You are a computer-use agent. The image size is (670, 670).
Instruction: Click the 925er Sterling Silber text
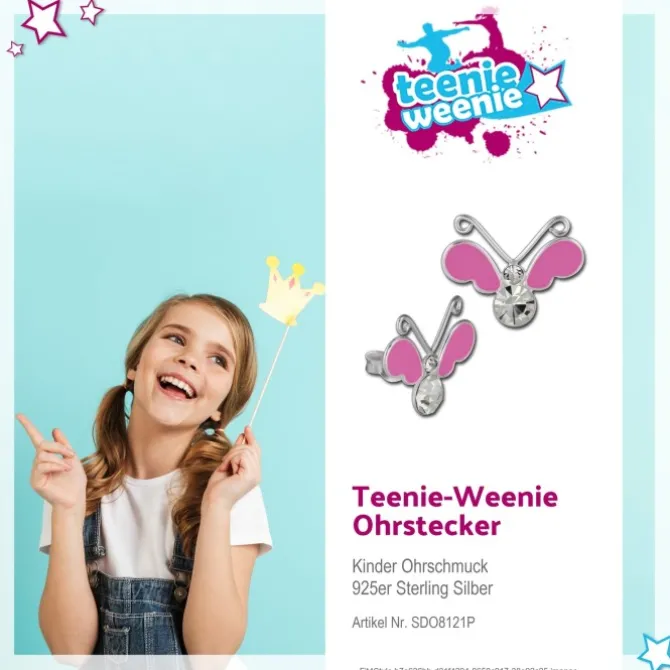pos(422,588)
